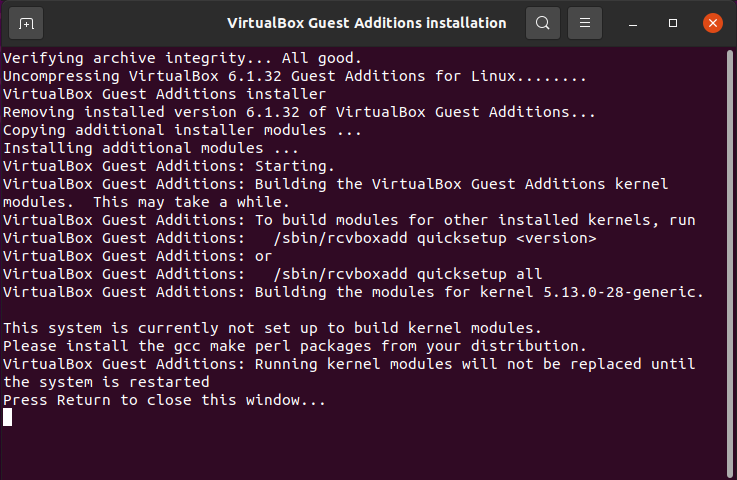Image resolution: width=737 pixels, height=480 pixels.
Task: Click the line 'Removing installed version 6.1.32'
Action: 299,112
